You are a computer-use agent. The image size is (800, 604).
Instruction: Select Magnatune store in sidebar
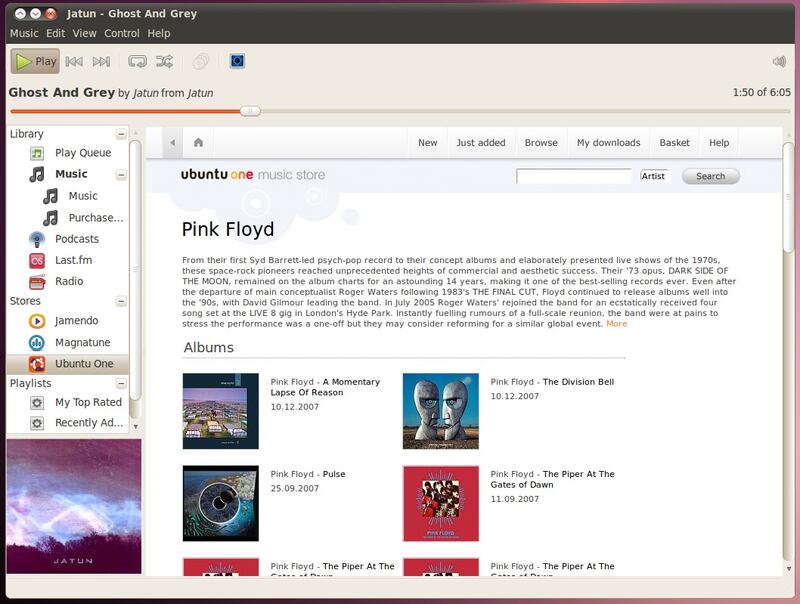(82, 342)
